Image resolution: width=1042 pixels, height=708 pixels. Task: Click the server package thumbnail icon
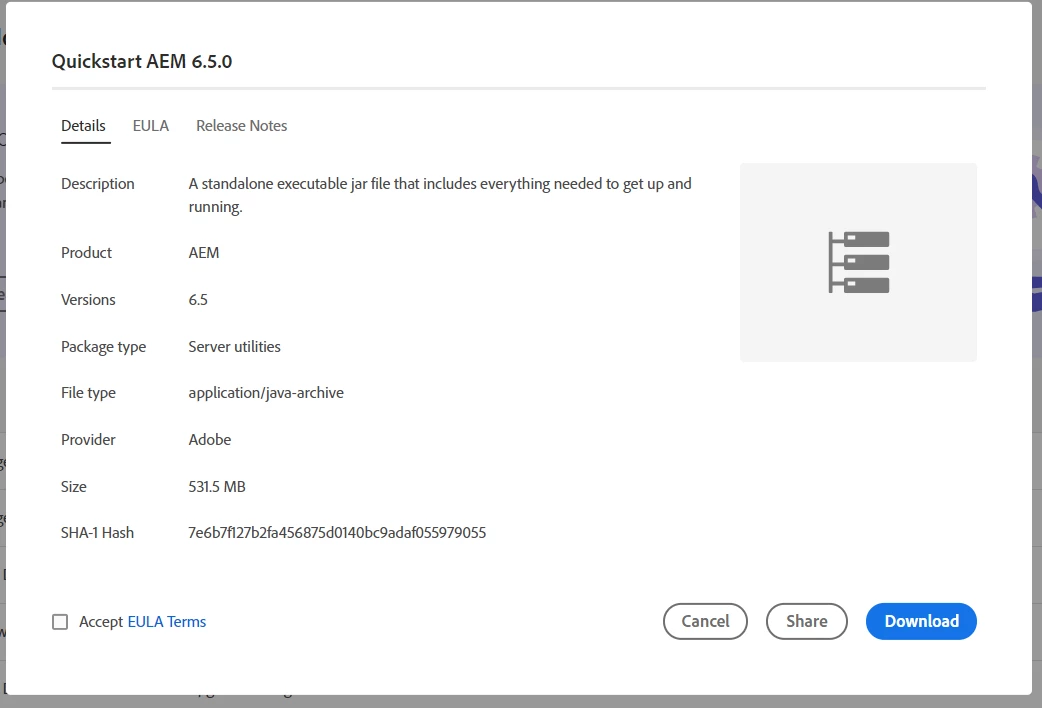859,262
